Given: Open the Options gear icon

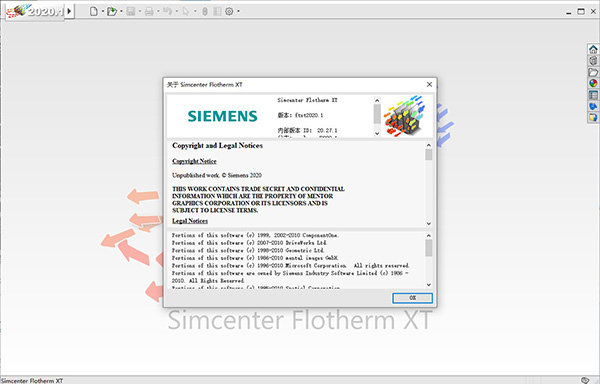Looking at the screenshot, I should 229,11.
